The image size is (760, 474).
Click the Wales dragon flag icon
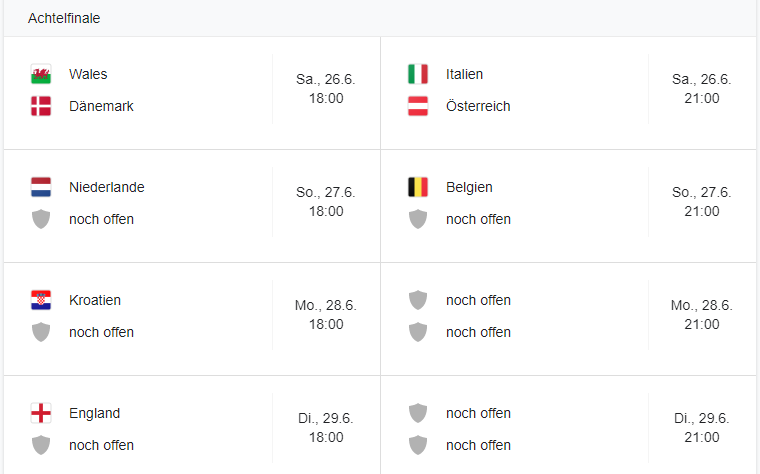(x=41, y=74)
